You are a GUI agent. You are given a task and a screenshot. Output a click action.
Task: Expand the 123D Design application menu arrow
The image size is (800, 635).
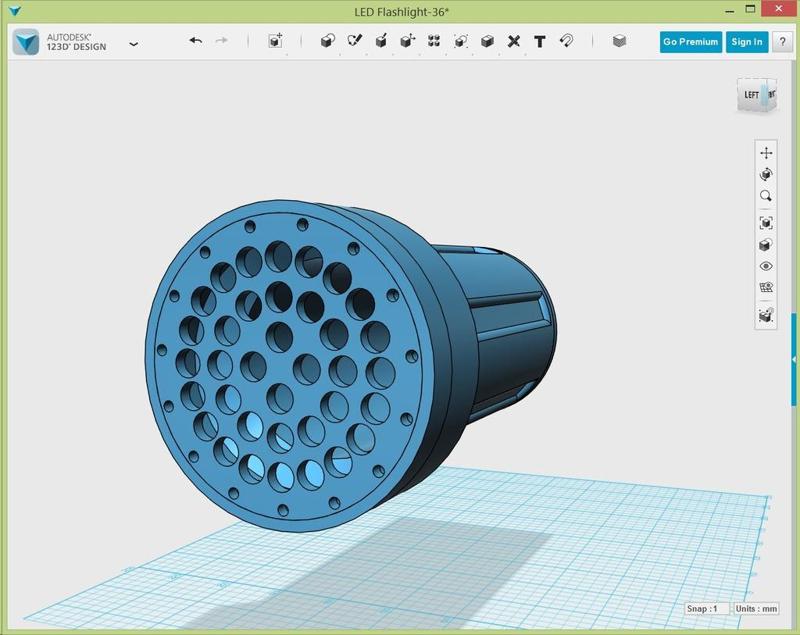point(134,44)
